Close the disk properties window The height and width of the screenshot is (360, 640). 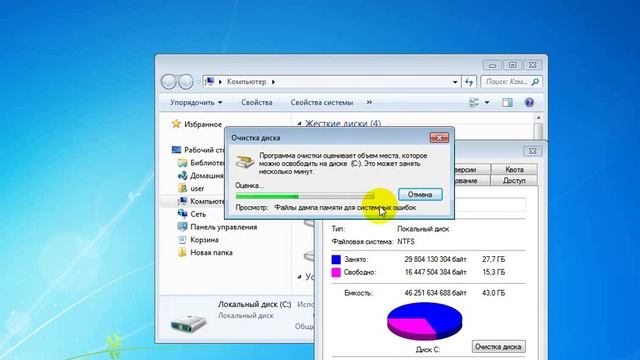532,151
